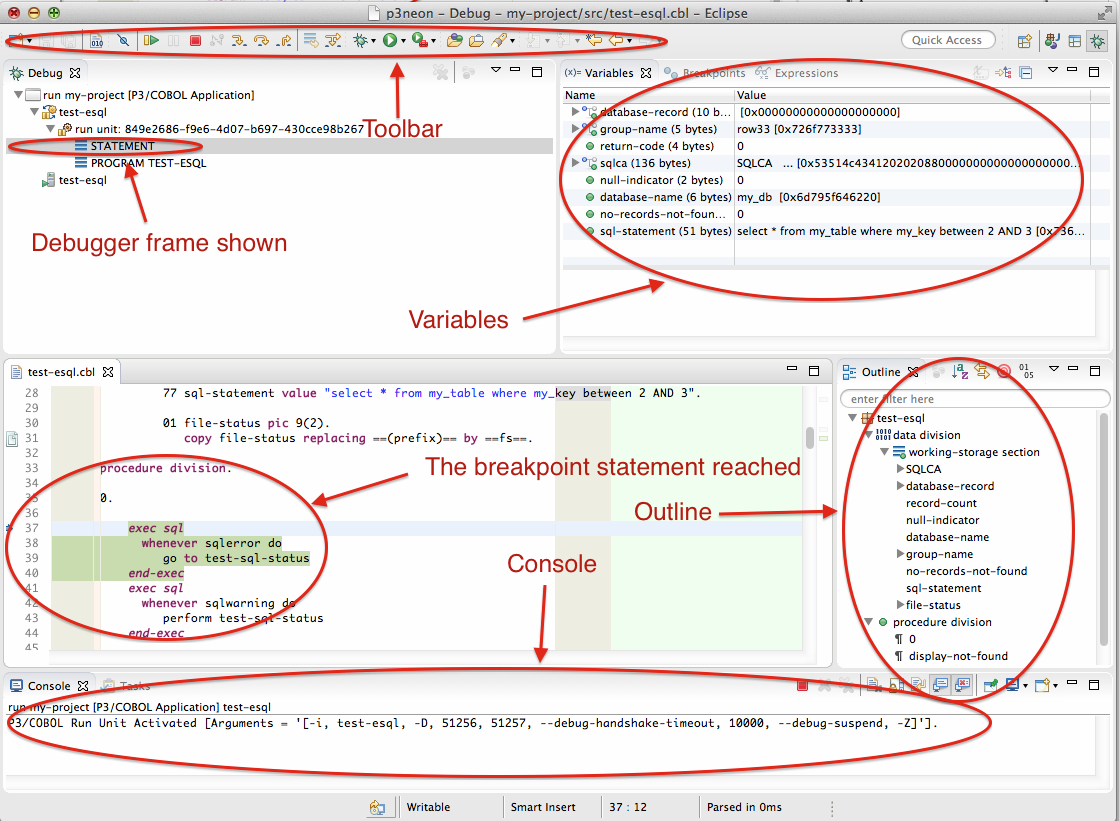
Task: Terminate the process from Console toolbar
Action: point(802,685)
